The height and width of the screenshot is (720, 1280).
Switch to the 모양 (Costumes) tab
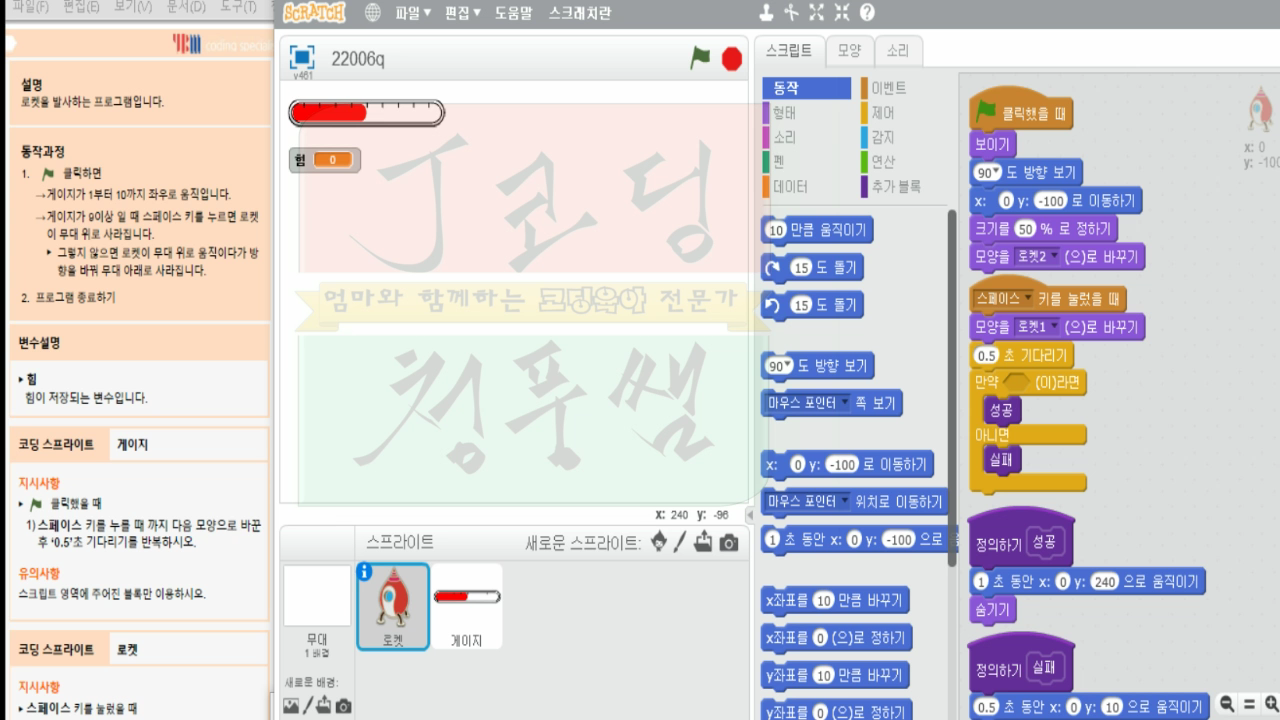[849, 49]
